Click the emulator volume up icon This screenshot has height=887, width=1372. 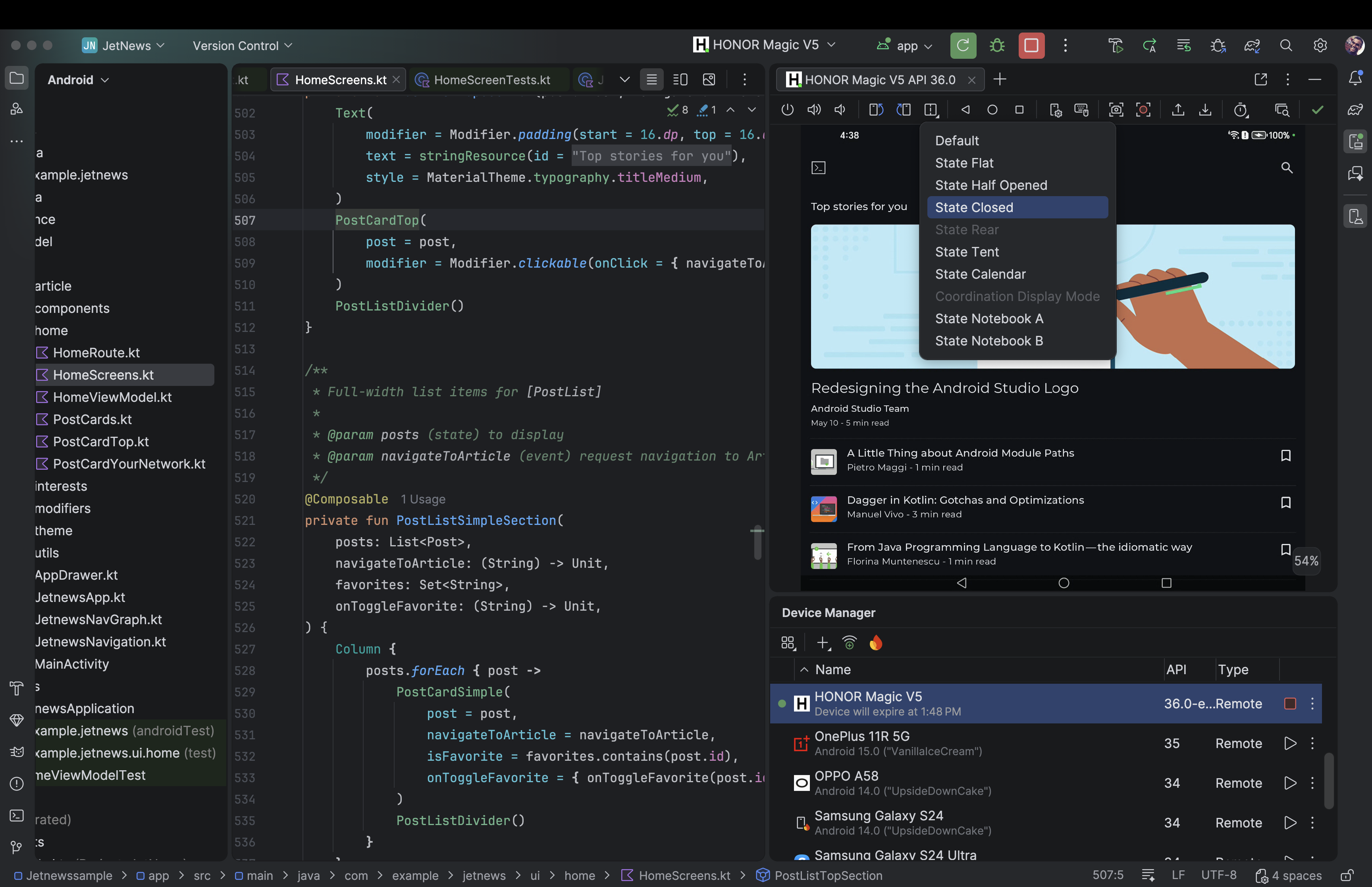[x=814, y=110]
